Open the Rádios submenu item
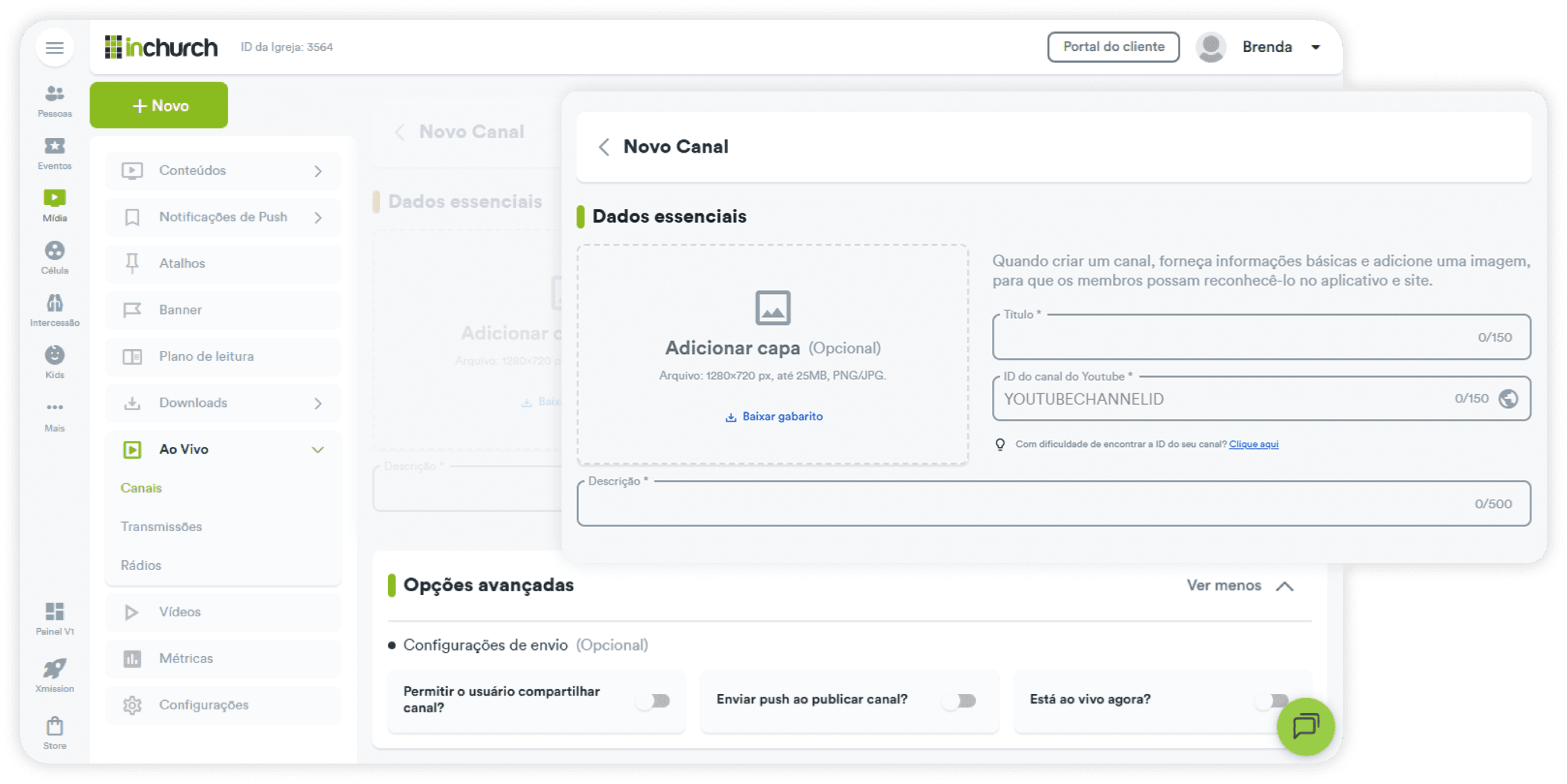The width and height of the screenshot is (1567, 784). tap(141, 565)
